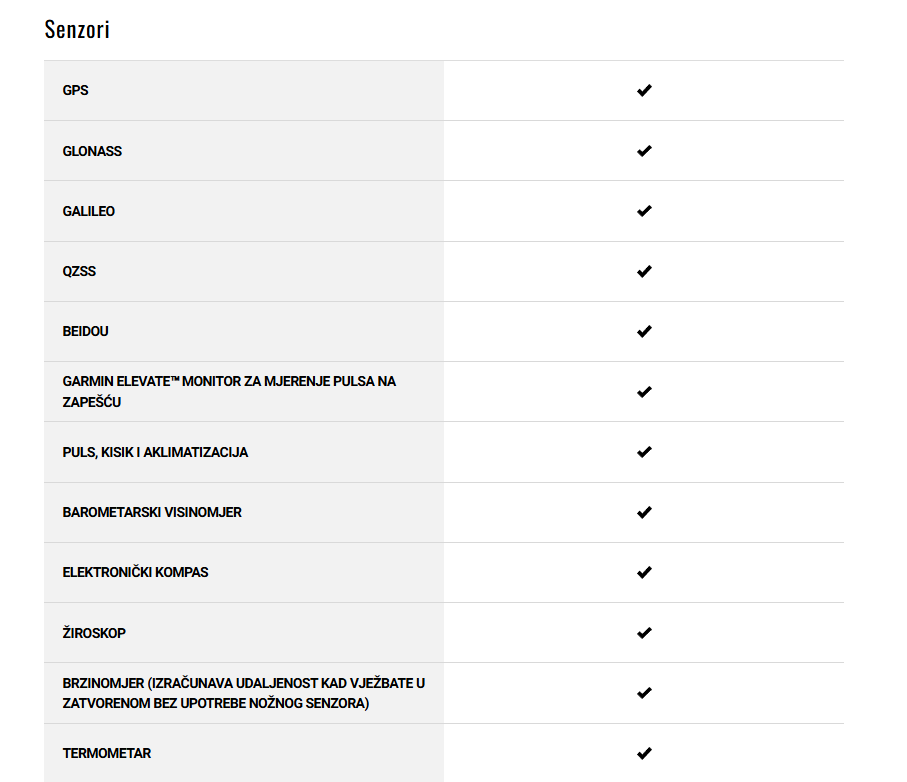Click the Garmin Elevate monitor label text

coord(229,392)
